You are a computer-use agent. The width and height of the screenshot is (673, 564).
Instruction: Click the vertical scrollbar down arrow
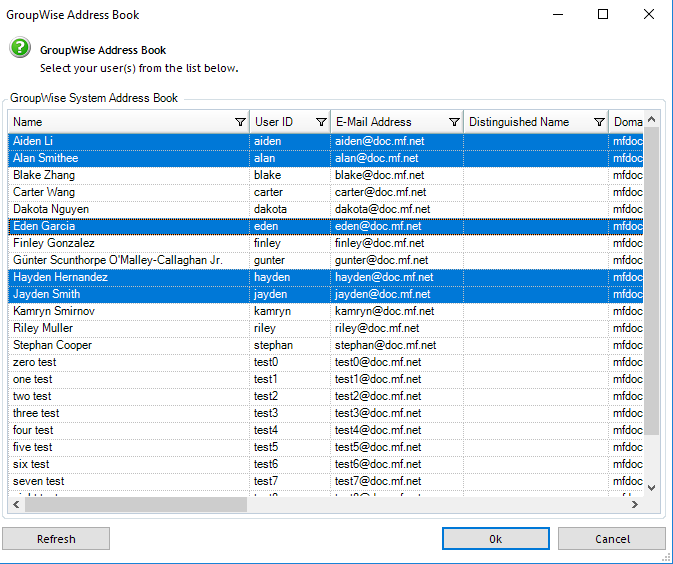(651, 487)
